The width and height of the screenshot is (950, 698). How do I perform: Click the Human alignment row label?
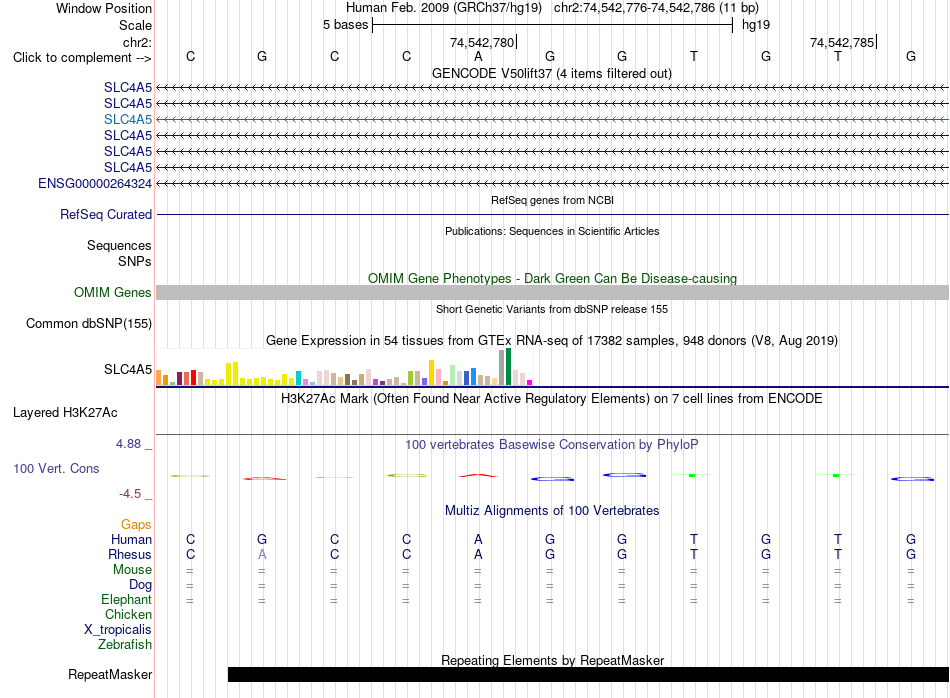tap(131, 540)
